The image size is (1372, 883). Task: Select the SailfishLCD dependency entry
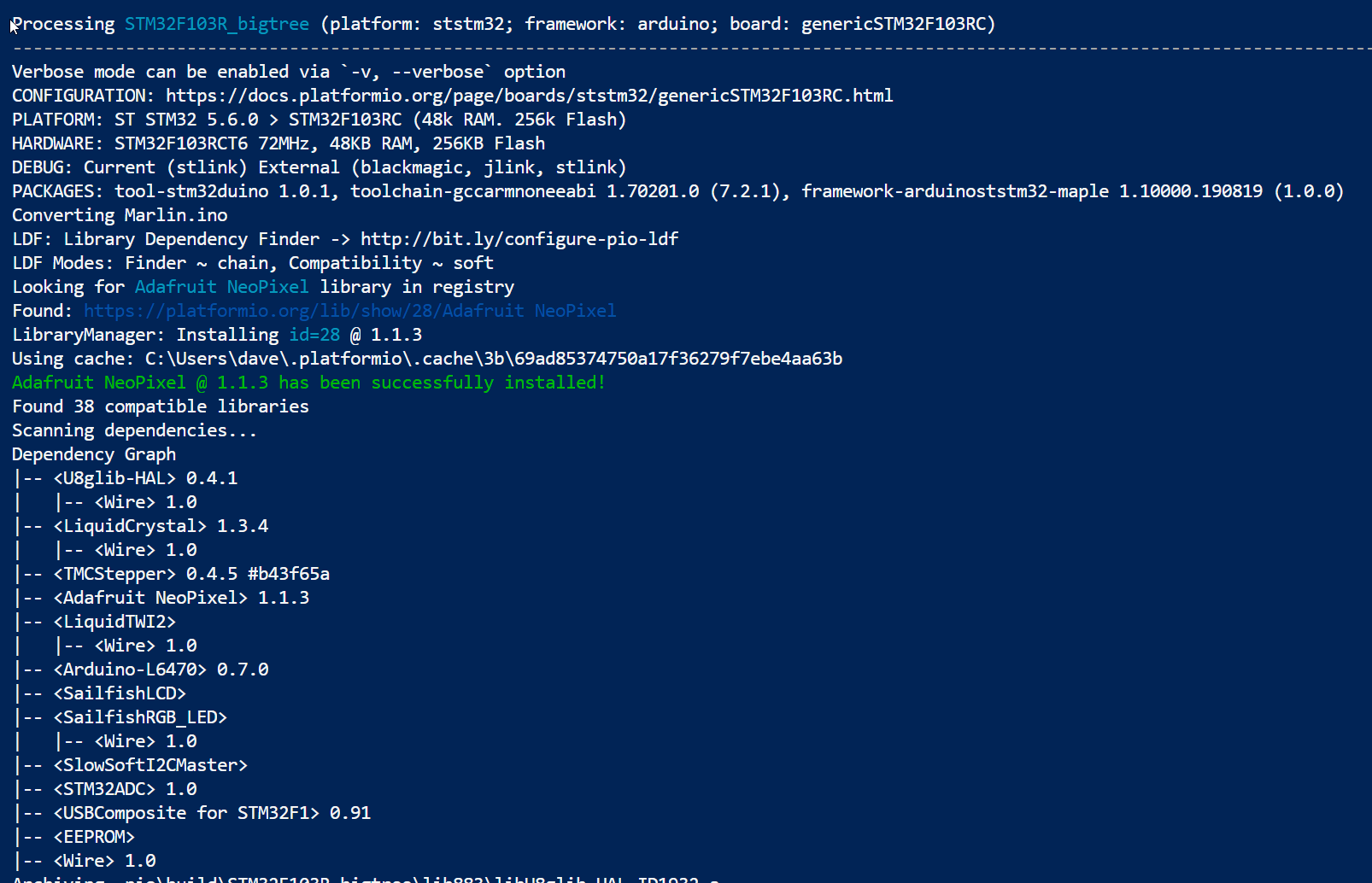coord(120,693)
